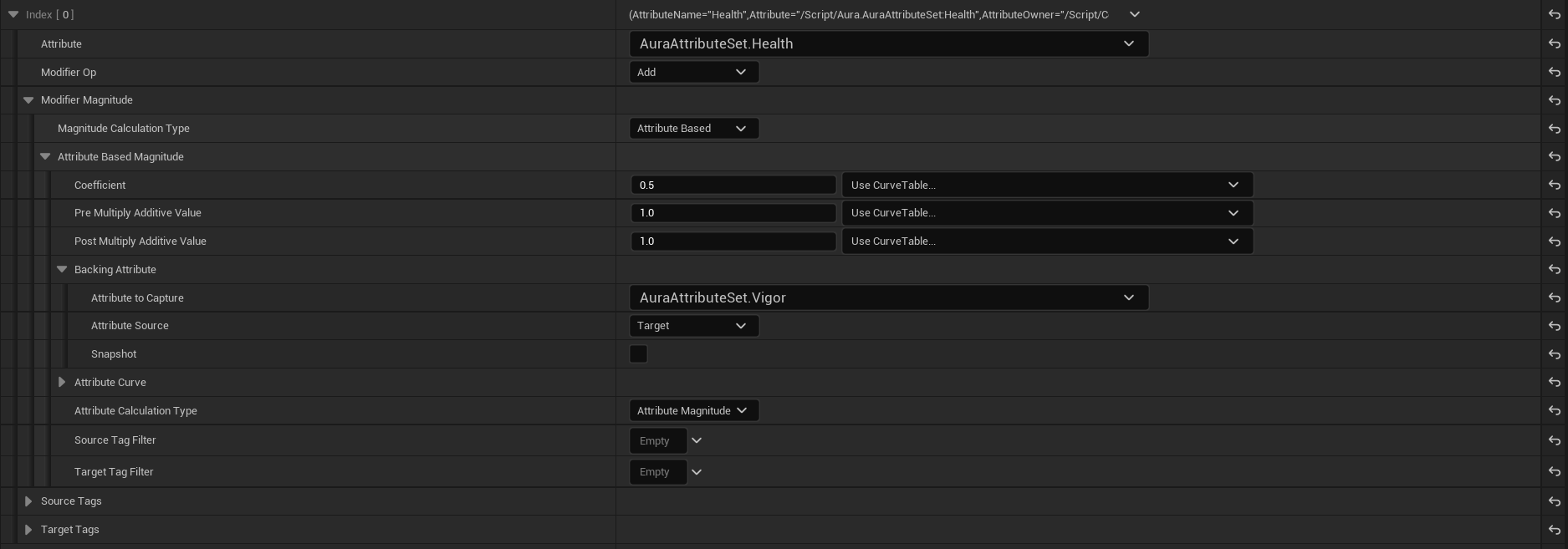Open Target Tag Filter dropdown arrow
The image size is (1568, 549).
[697, 472]
